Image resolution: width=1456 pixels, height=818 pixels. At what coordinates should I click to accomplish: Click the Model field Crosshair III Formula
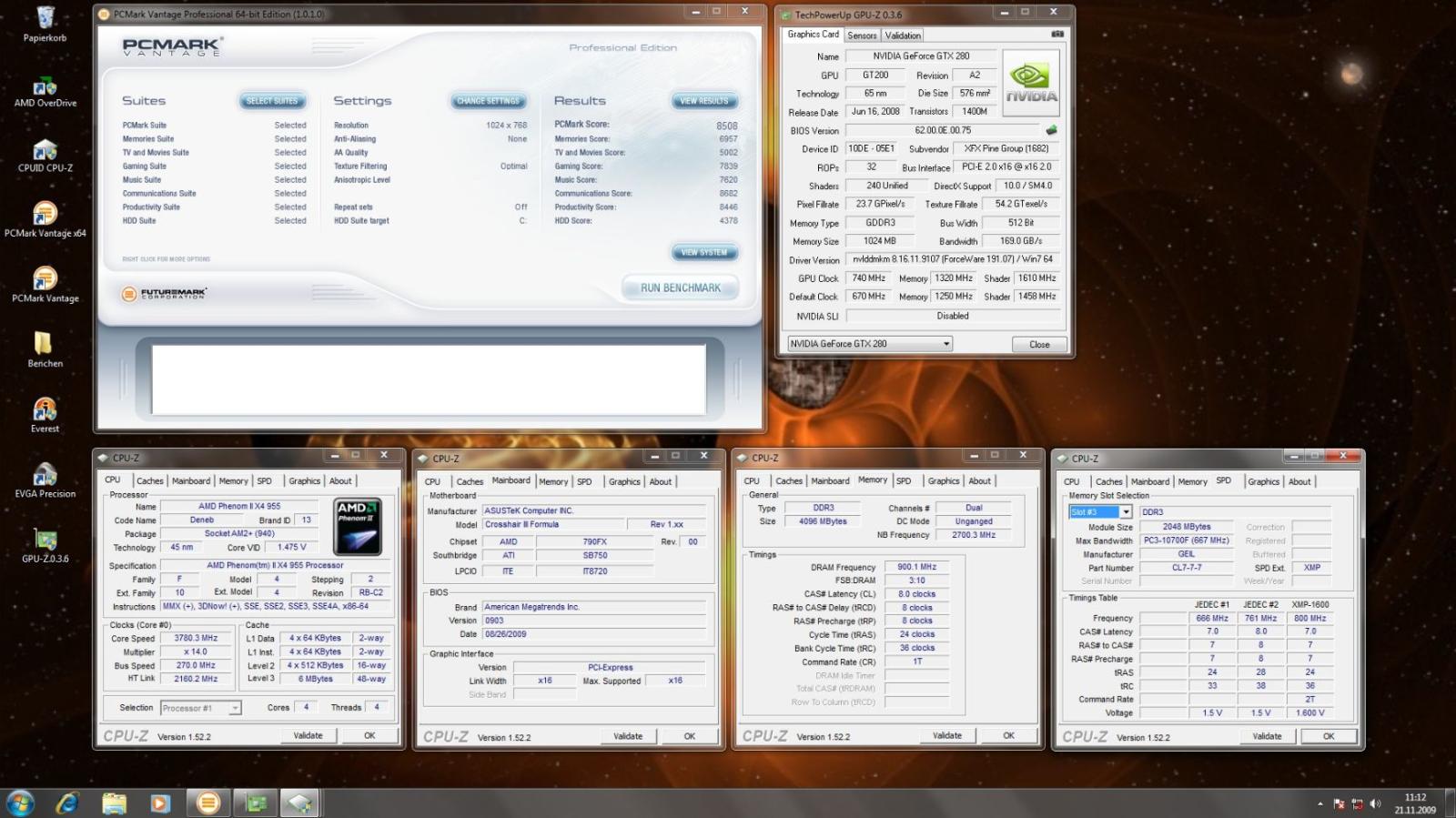click(x=552, y=525)
